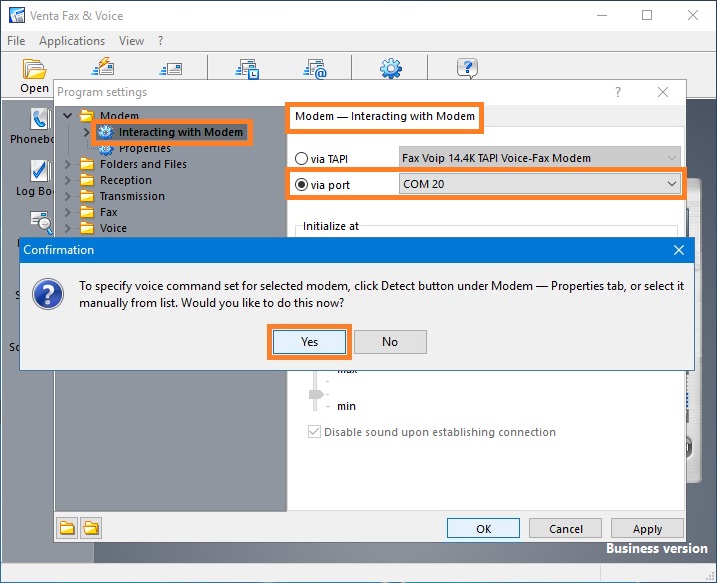
Task: Open the COM 20 port dropdown
Action: pyautogui.click(x=540, y=184)
